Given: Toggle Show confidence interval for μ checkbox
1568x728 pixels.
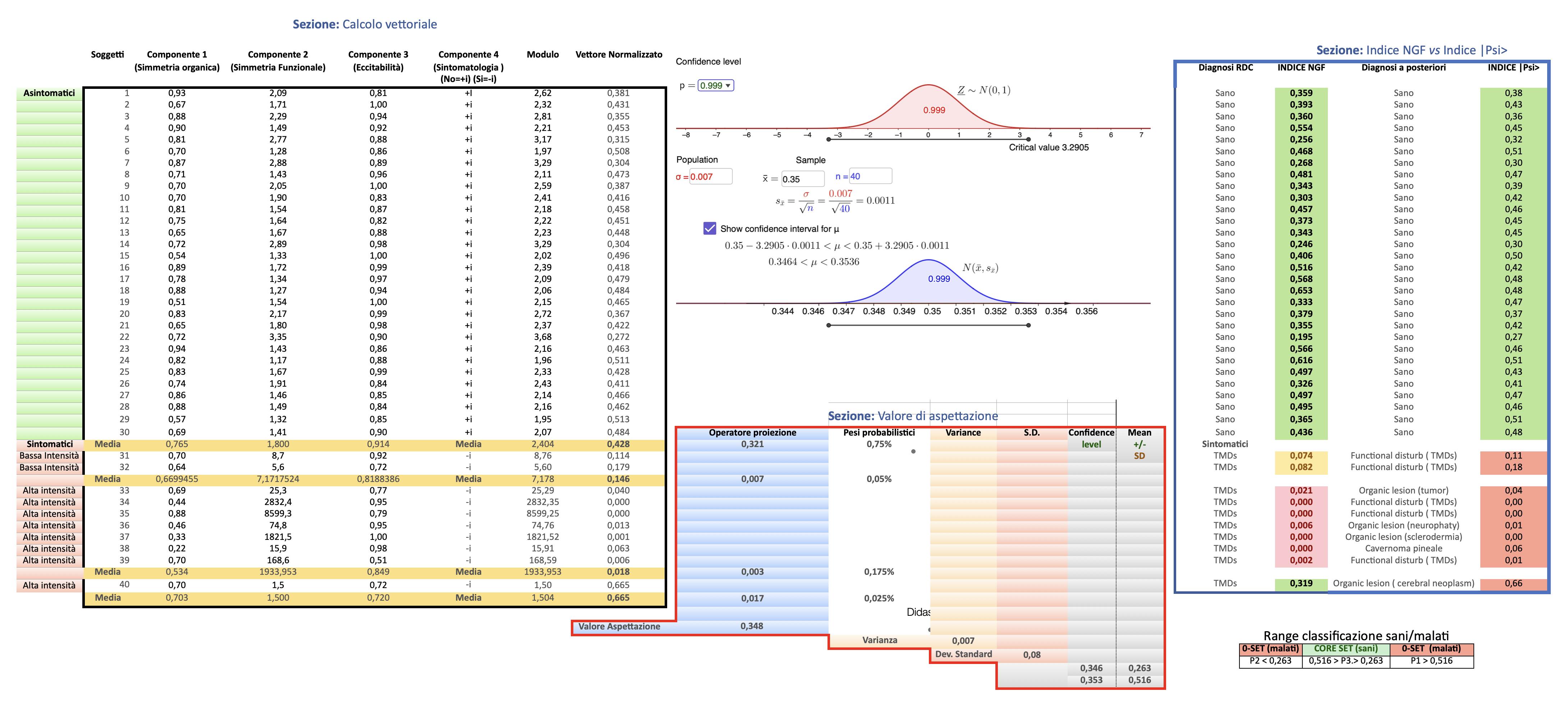Looking at the screenshot, I should [x=709, y=228].
